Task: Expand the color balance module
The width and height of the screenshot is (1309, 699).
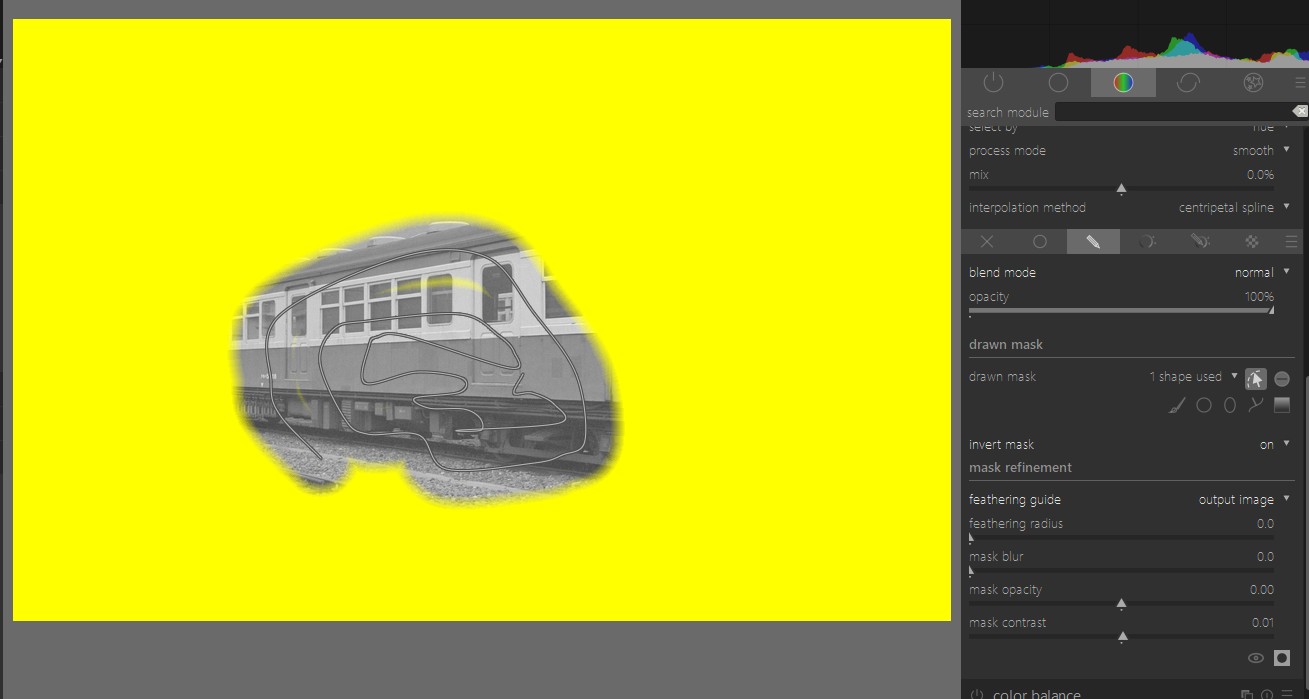Action: click(1036, 694)
